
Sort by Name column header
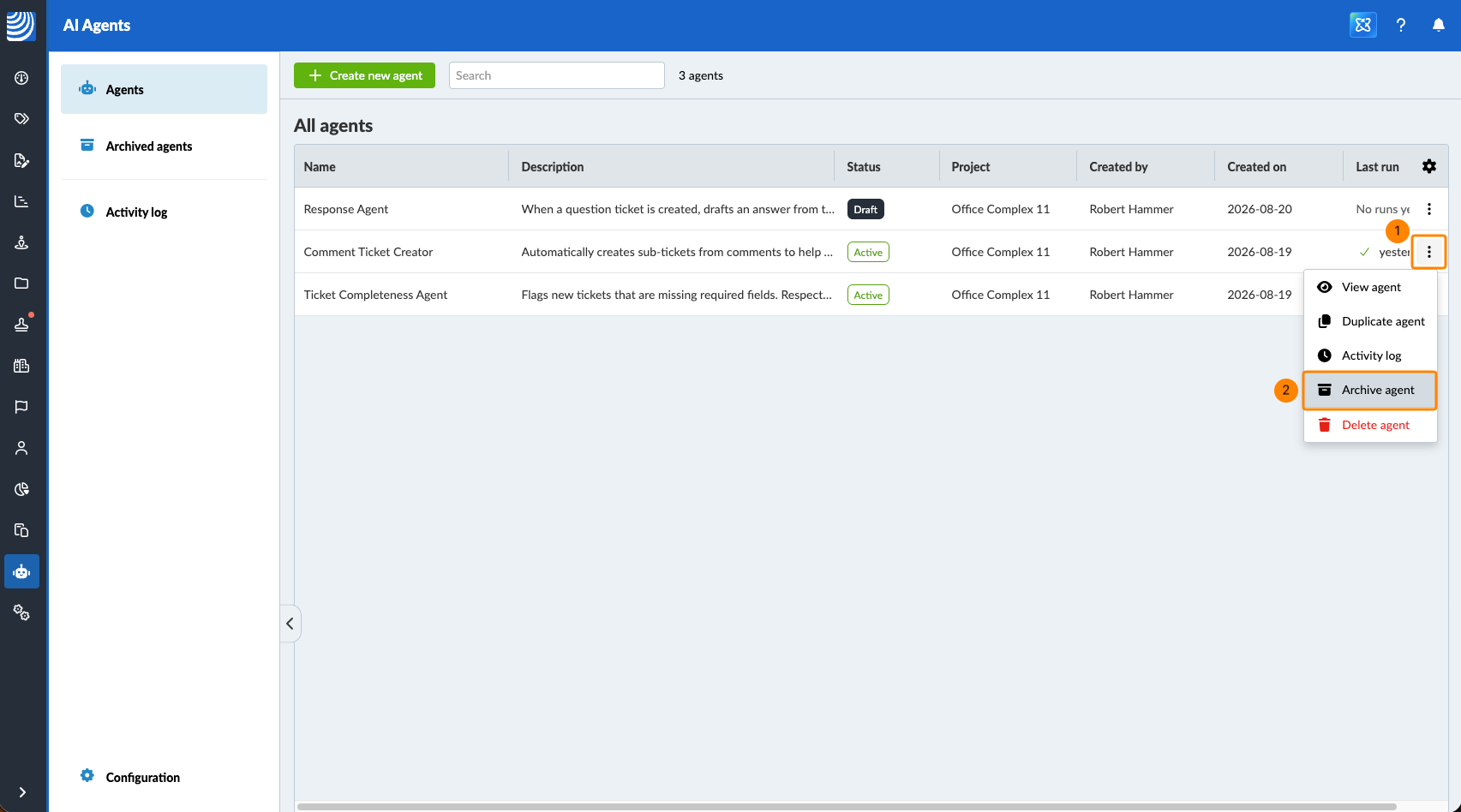320,167
